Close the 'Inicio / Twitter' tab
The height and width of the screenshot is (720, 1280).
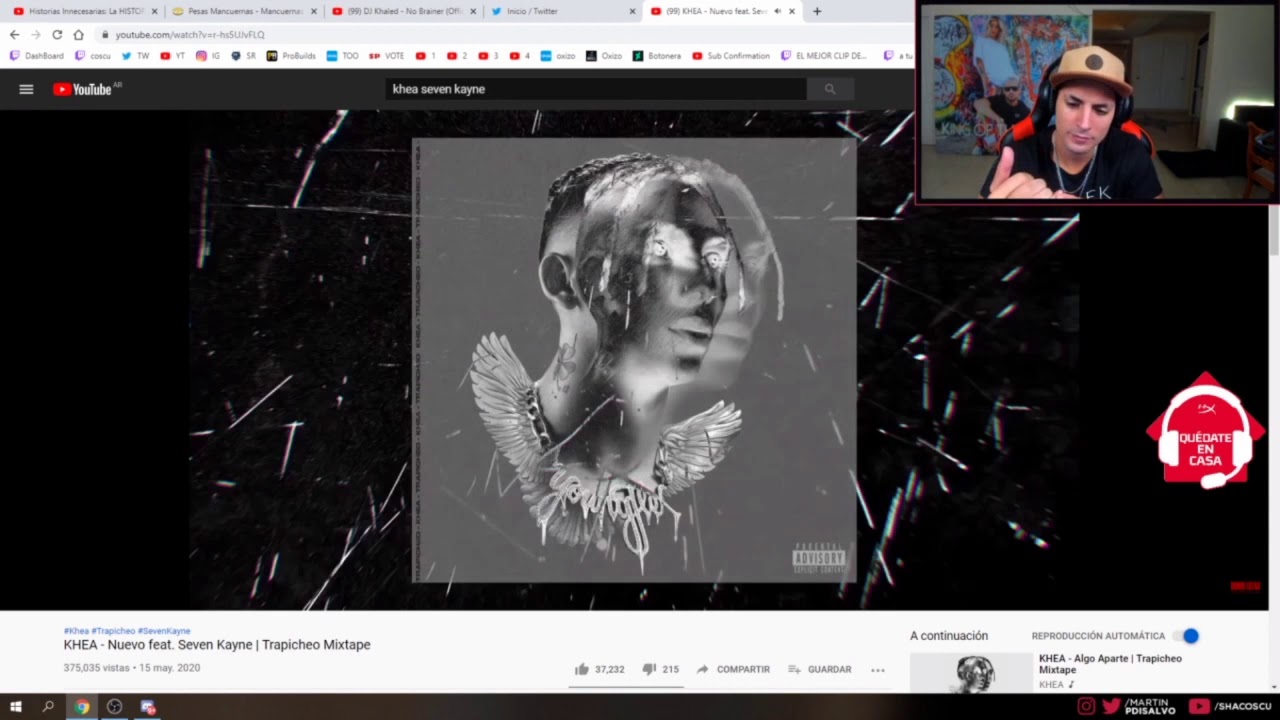pos(632,11)
